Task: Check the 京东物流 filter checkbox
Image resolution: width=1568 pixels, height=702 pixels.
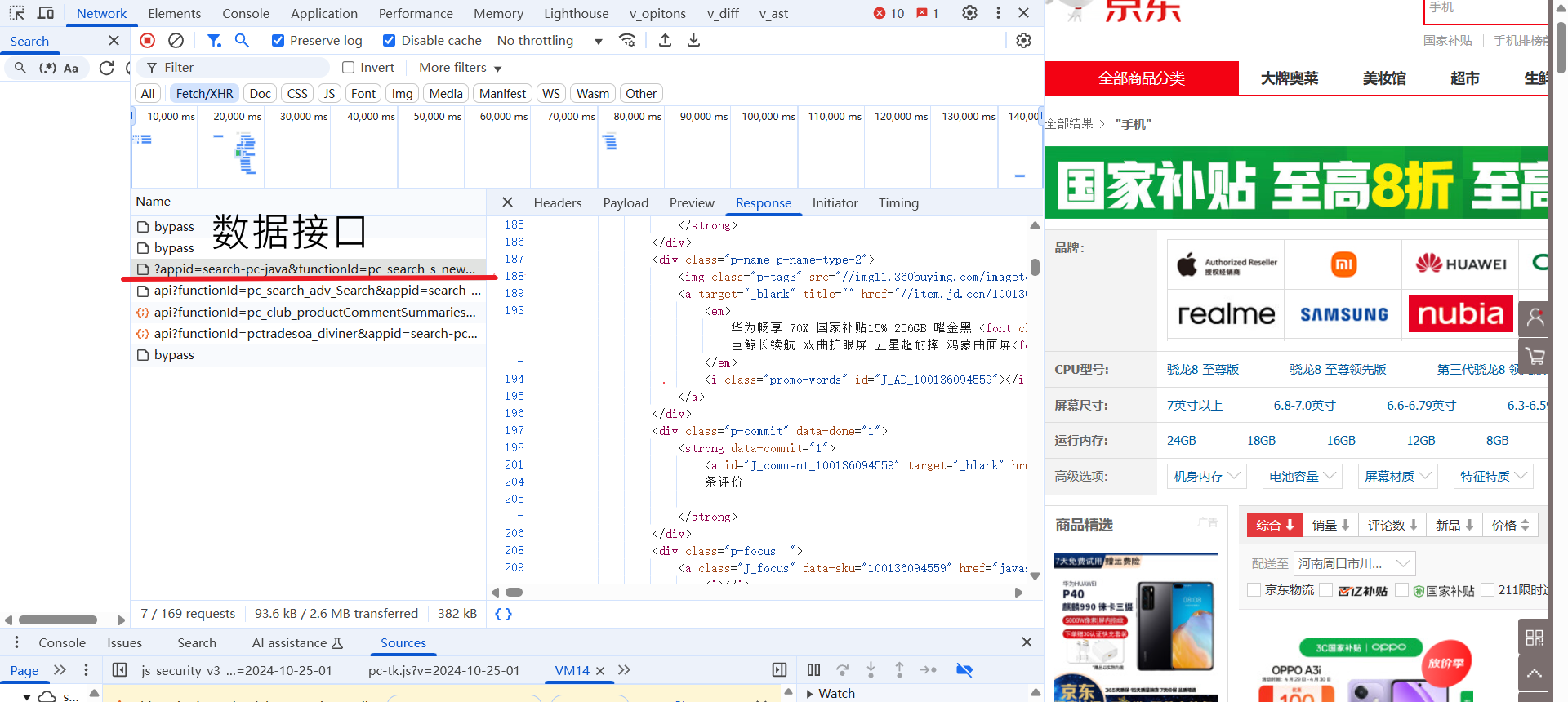Action: [x=1254, y=589]
